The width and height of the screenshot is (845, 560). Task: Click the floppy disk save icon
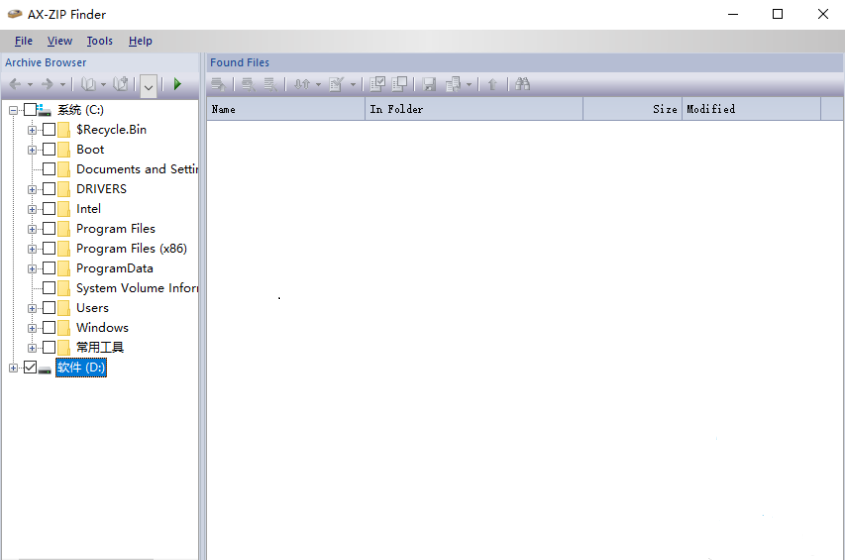click(x=429, y=85)
